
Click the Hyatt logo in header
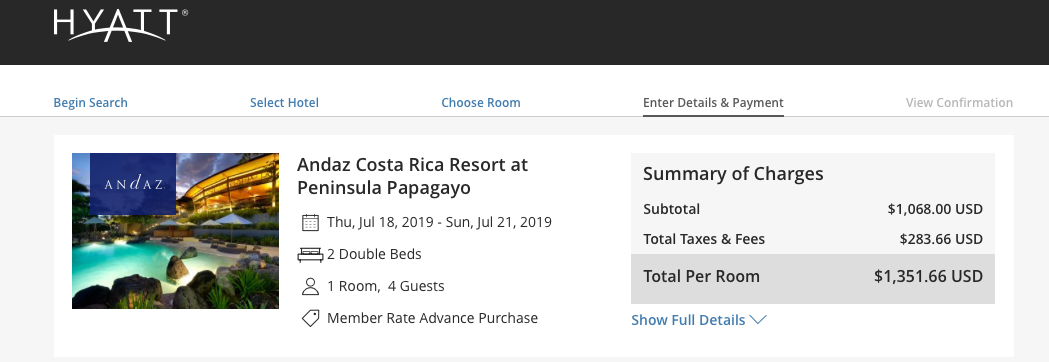click(x=120, y=25)
